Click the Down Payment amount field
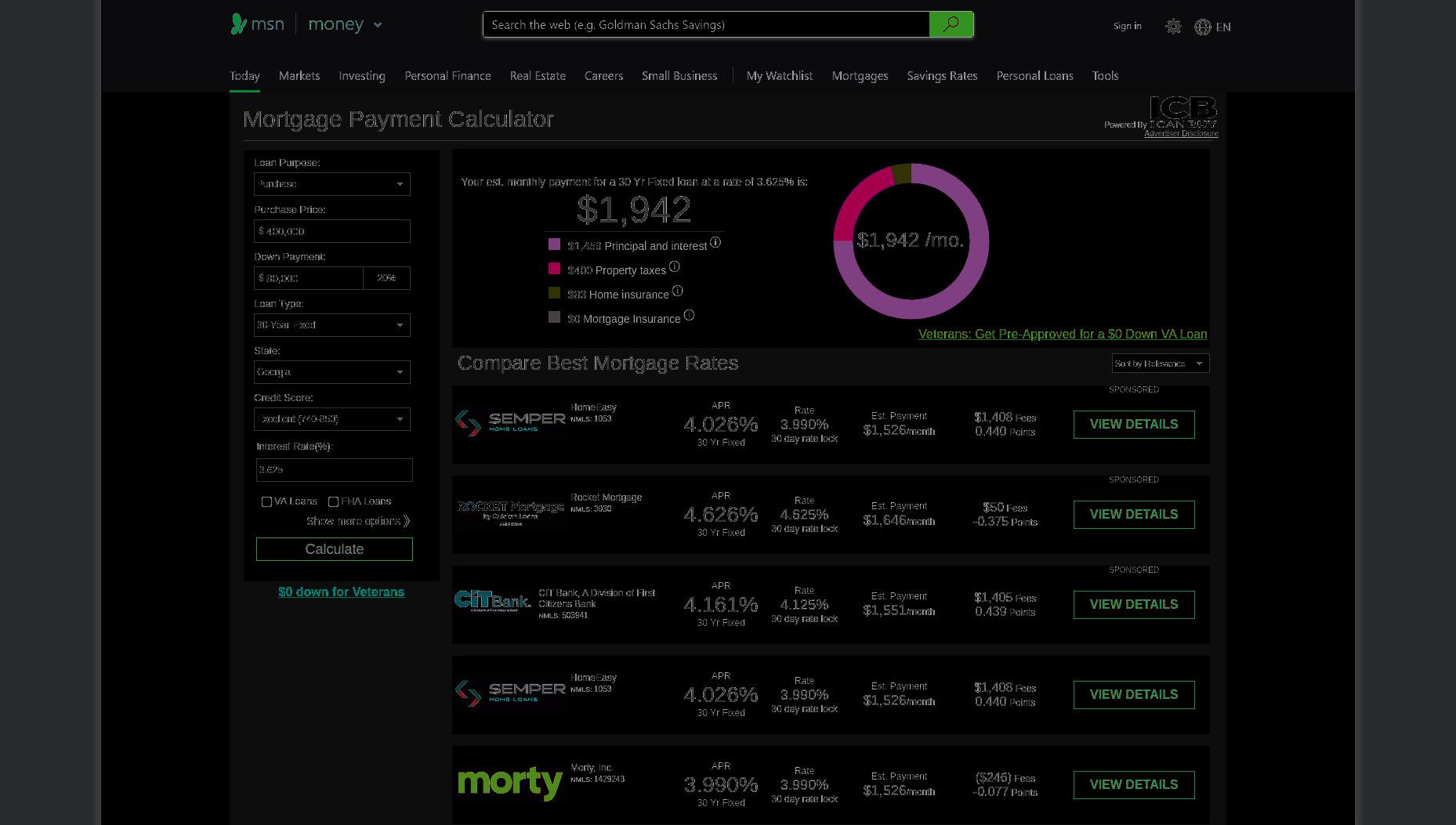1456x825 pixels. click(x=309, y=278)
